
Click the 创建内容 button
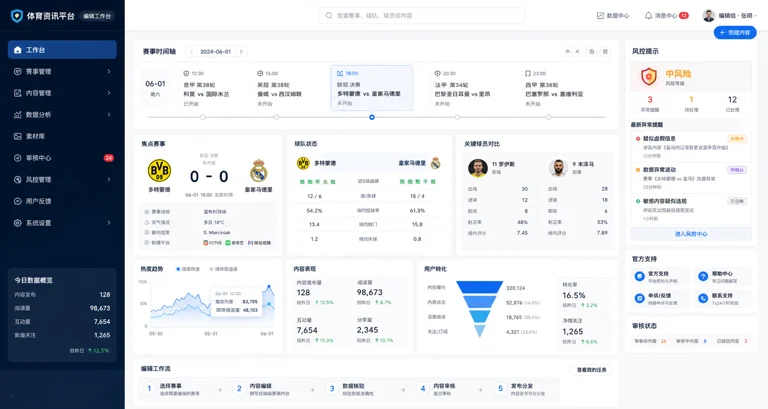pyautogui.click(x=735, y=33)
